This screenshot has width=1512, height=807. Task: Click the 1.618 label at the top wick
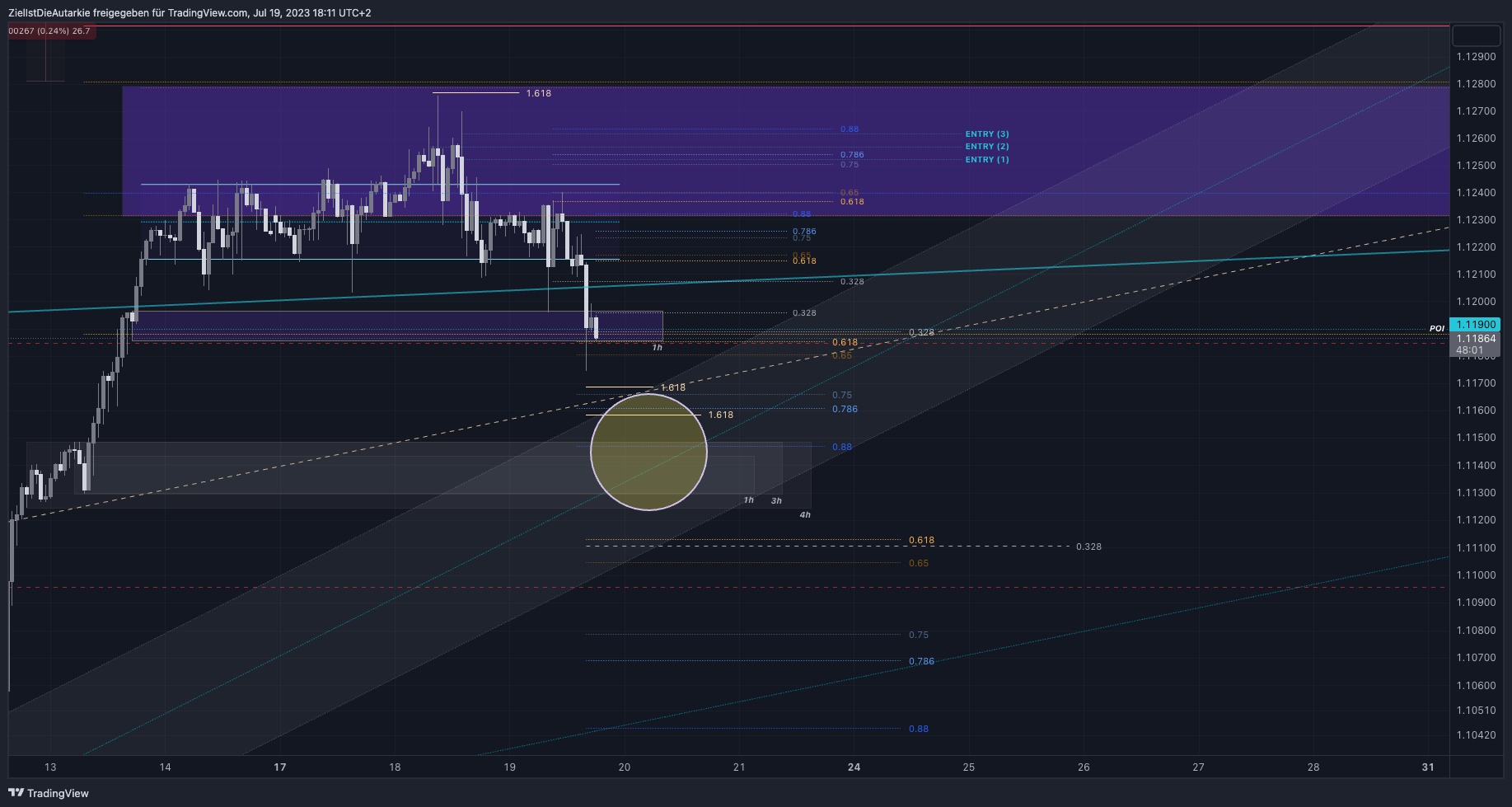[x=539, y=93]
